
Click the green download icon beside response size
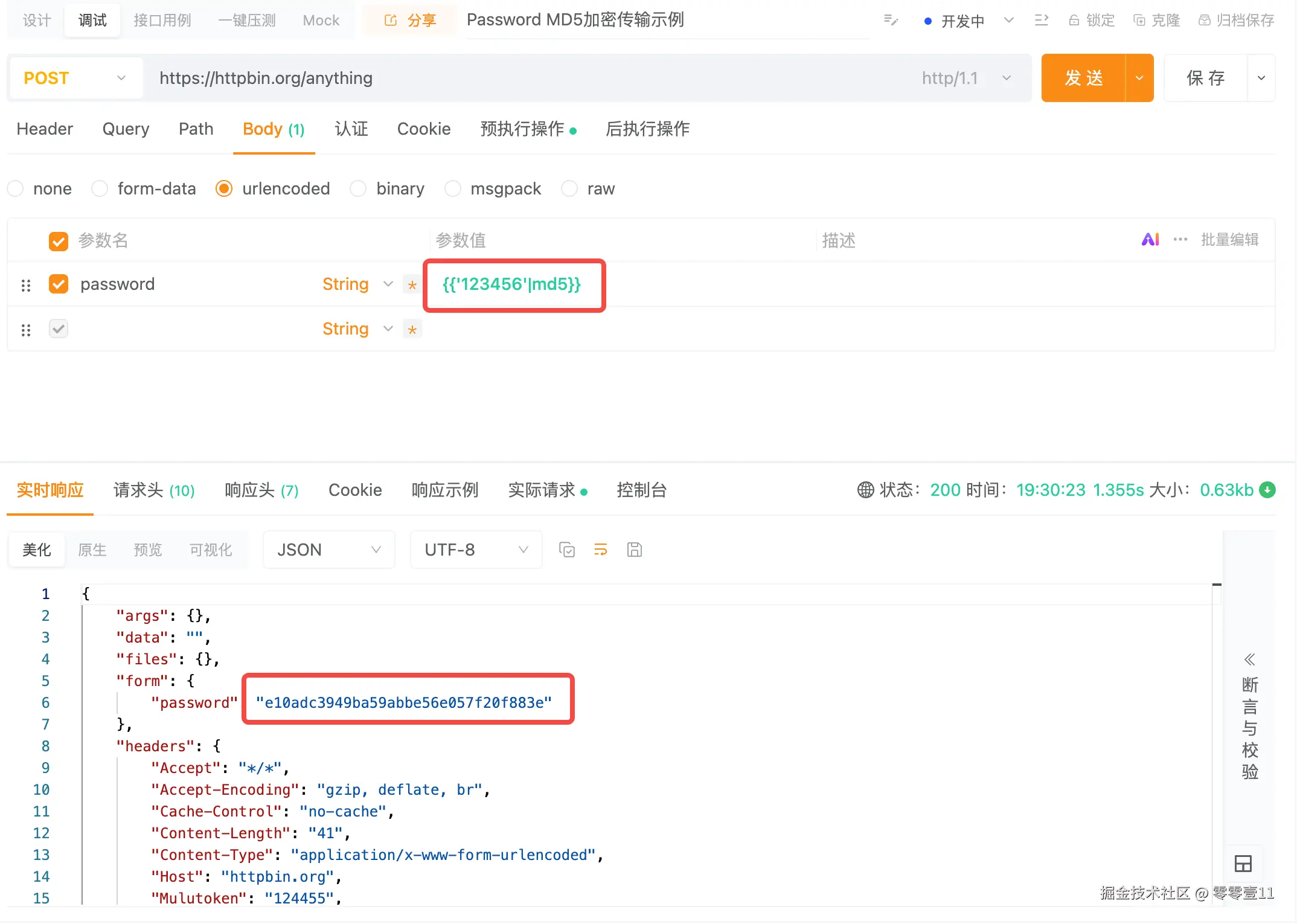[x=1268, y=490]
